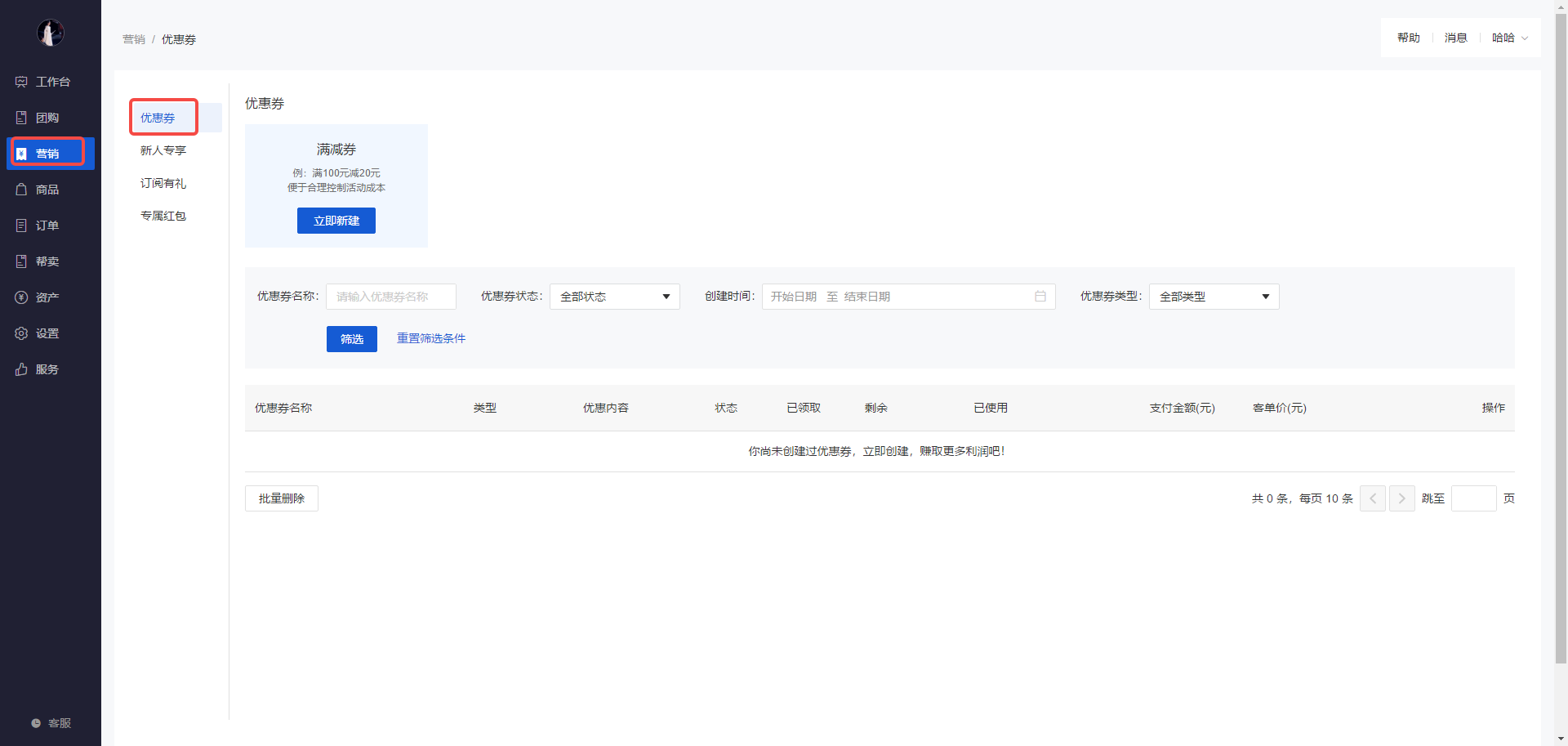Open the 专属红包 submenu item
This screenshot has height=746, width=1568.
(x=163, y=216)
